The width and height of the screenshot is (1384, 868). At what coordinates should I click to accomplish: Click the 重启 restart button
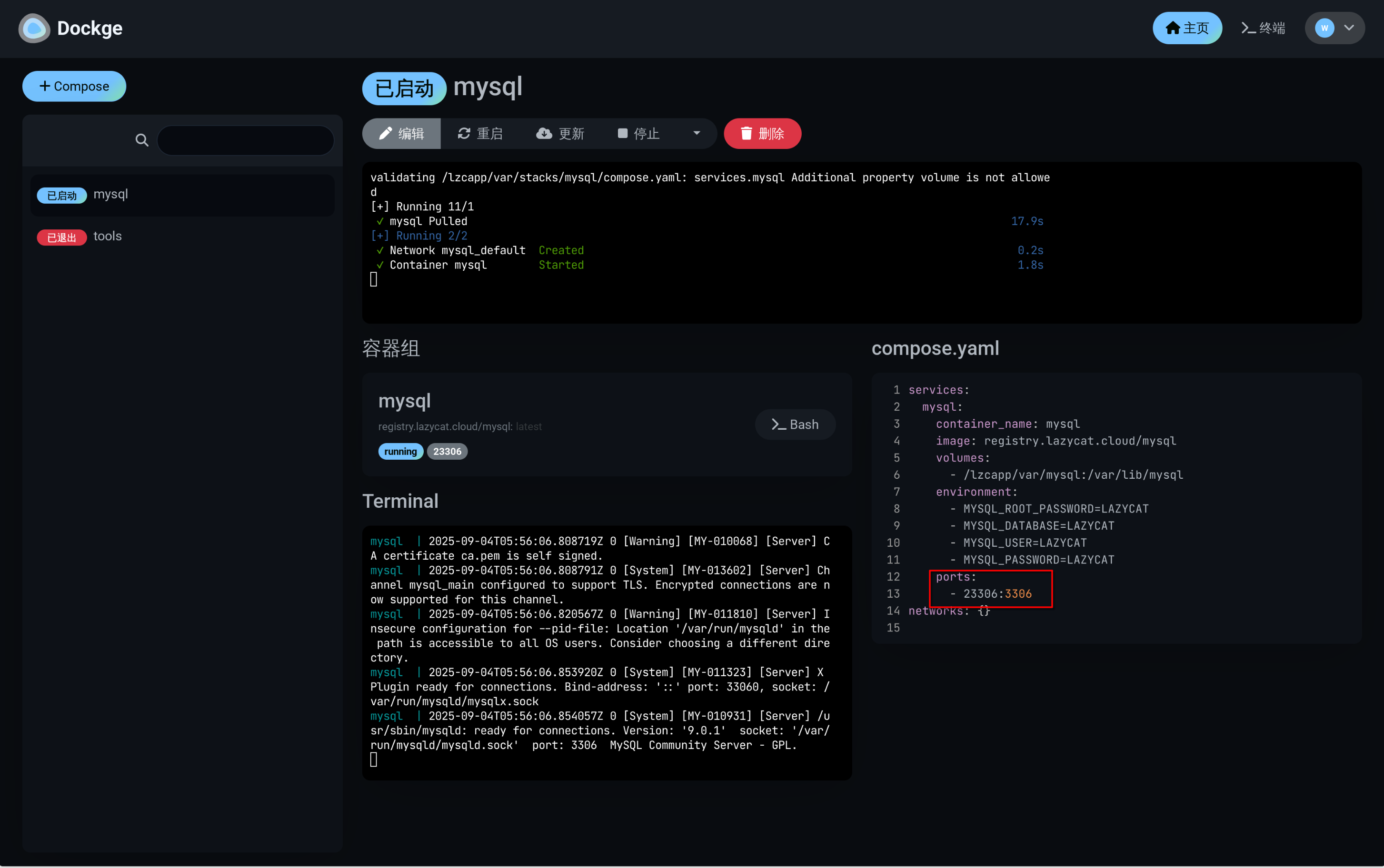coord(480,134)
